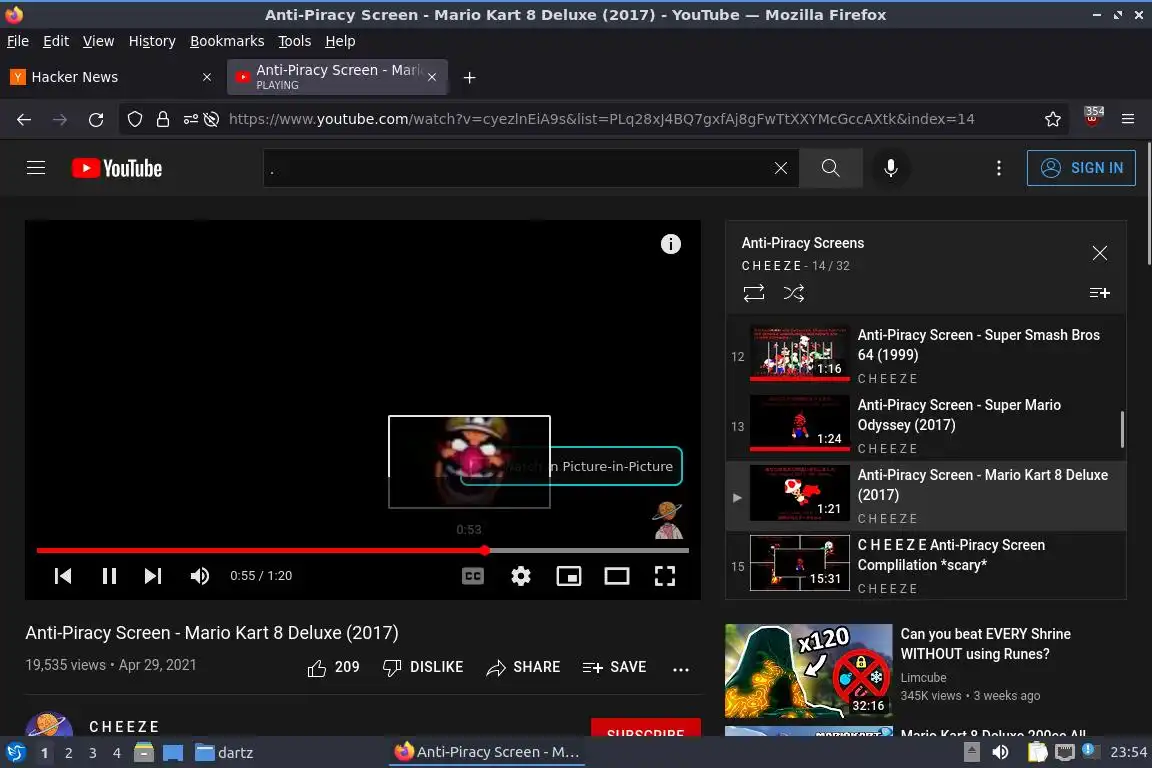
Task: Go back with the back arrow
Action: (x=24, y=119)
